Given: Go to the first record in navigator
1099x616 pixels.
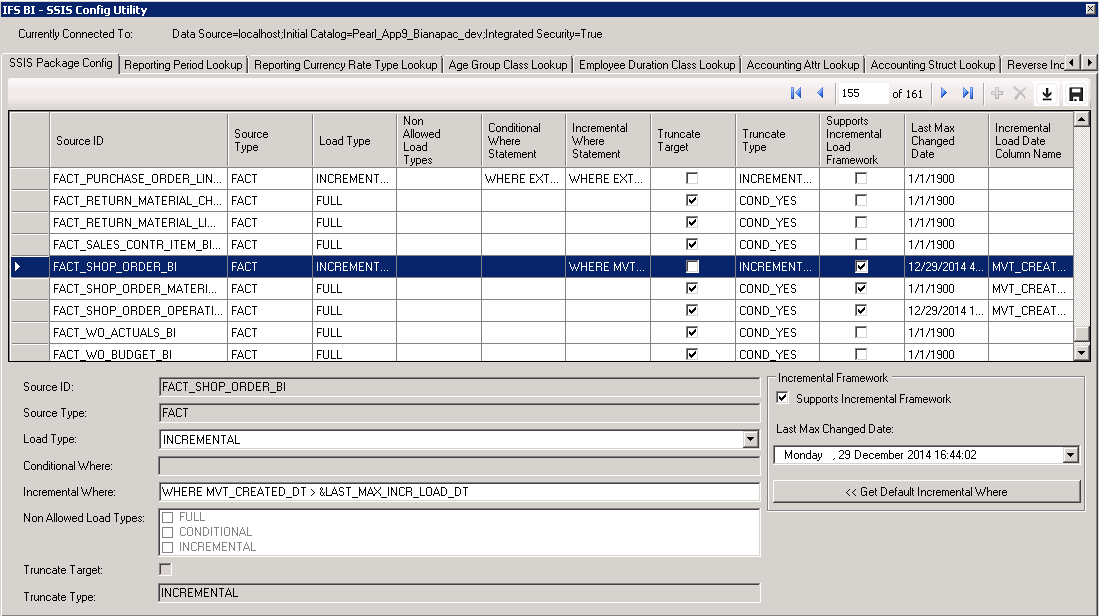Looking at the screenshot, I should (796, 93).
